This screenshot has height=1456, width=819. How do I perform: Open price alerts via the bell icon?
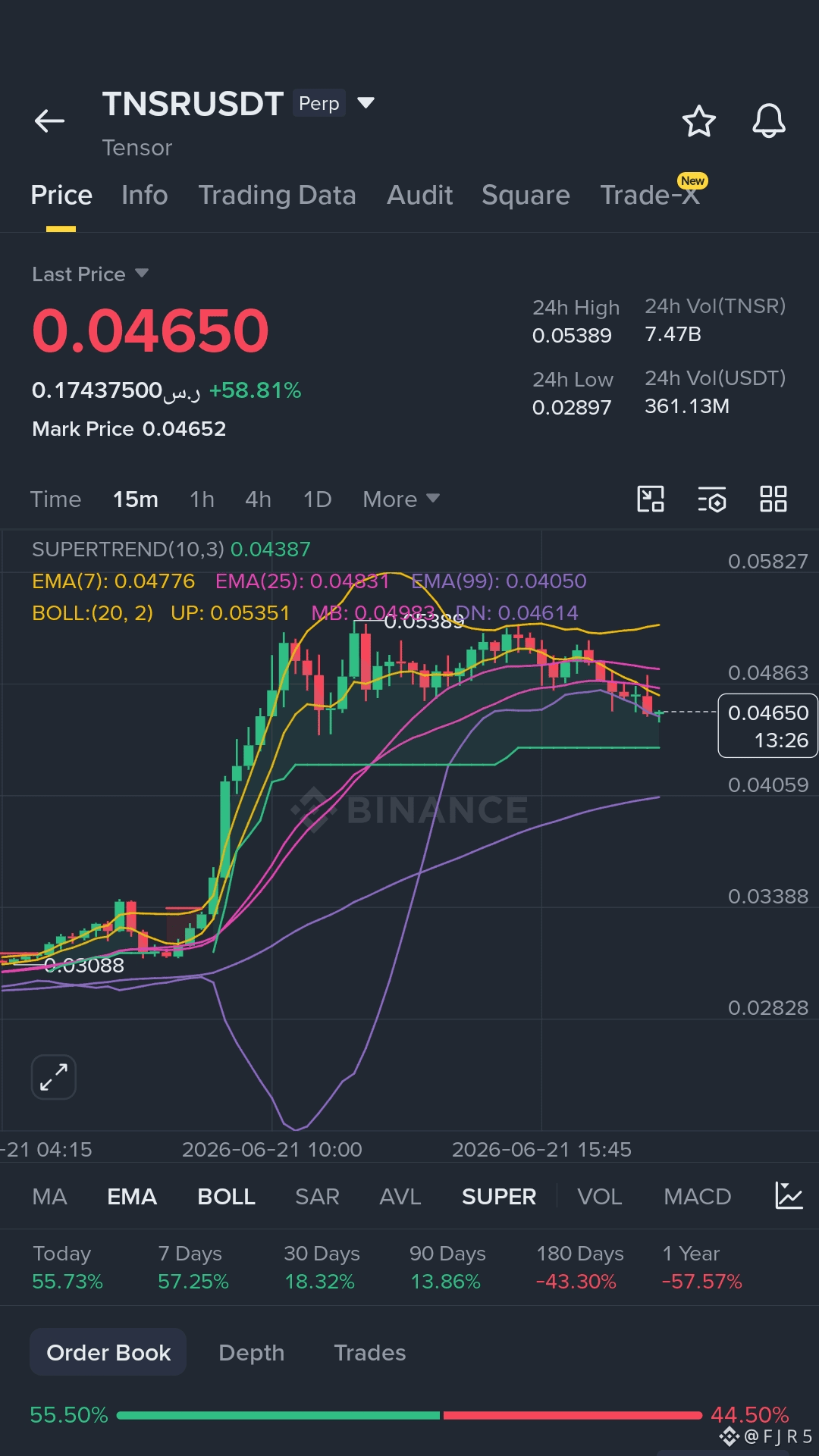coord(768,121)
